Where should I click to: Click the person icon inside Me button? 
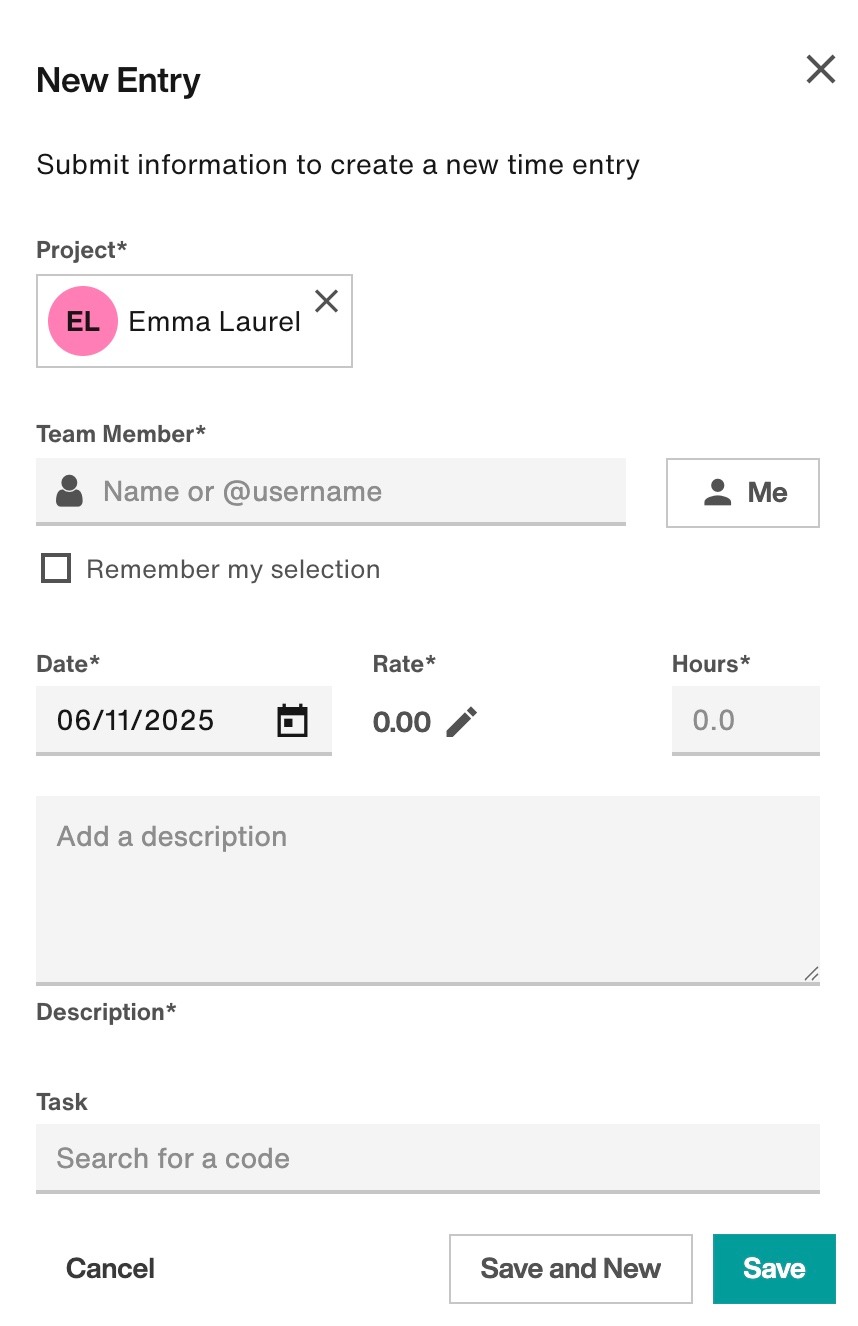click(717, 492)
